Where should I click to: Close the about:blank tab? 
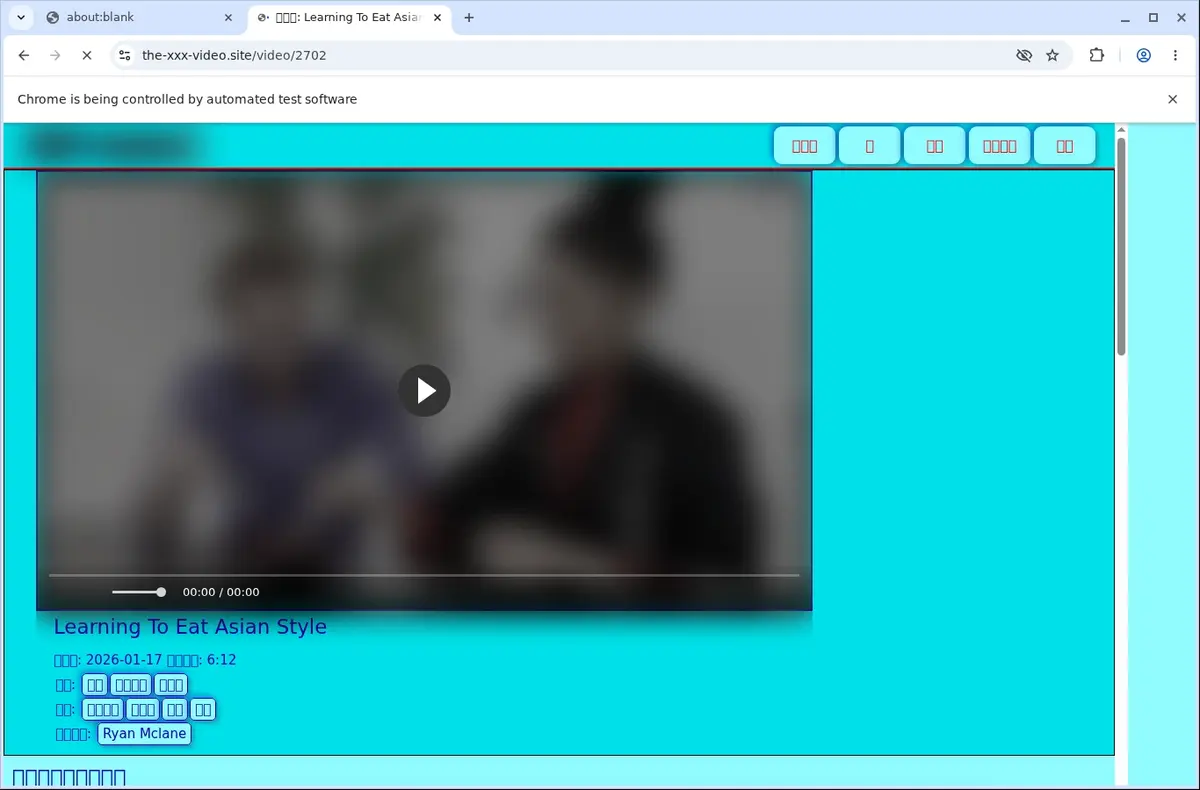tap(228, 17)
